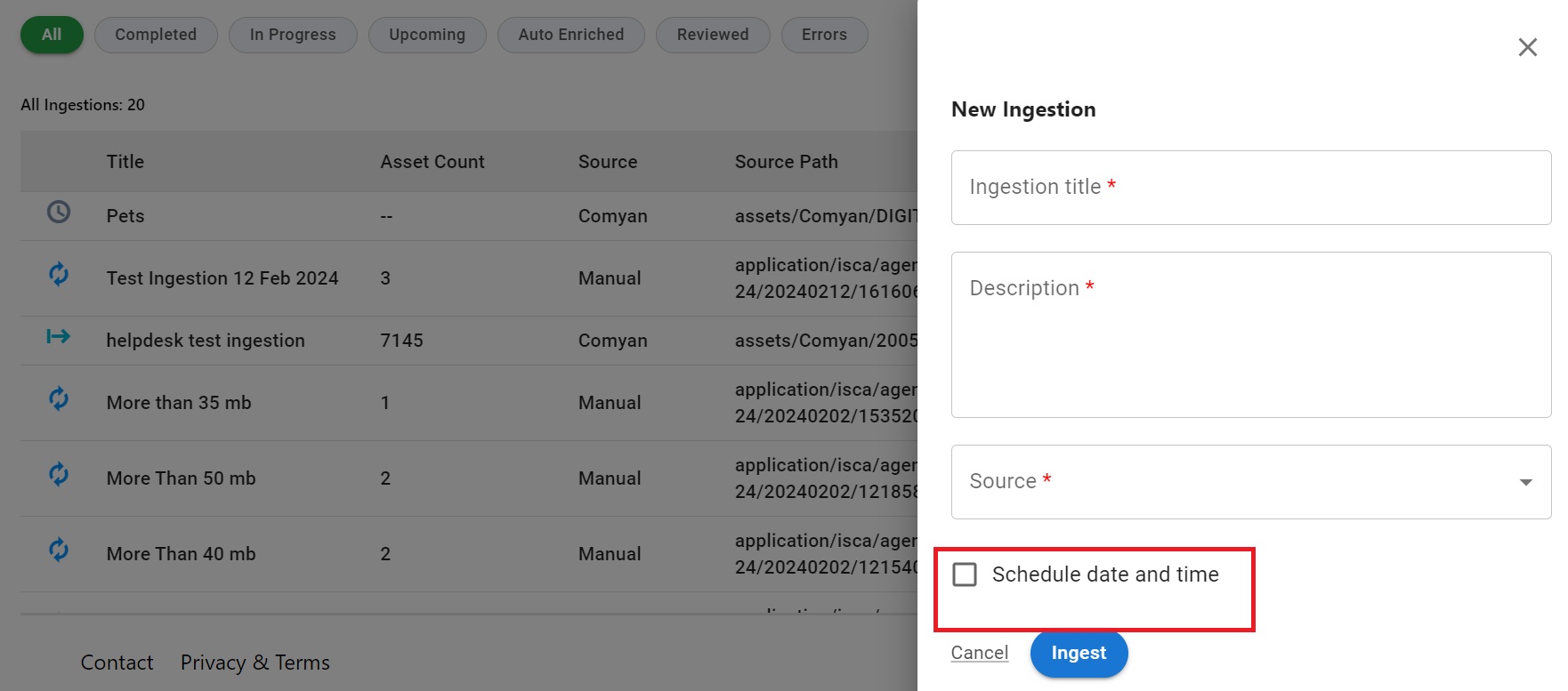Show Reviewed ingestions
Image resolution: width=1568 pixels, height=691 pixels.
coord(713,35)
